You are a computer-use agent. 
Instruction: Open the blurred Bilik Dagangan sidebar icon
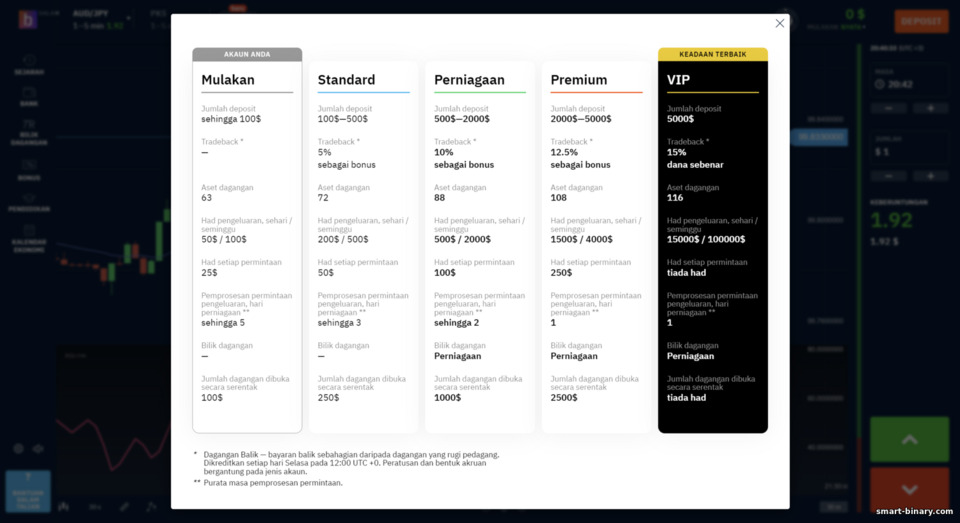click(29, 132)
